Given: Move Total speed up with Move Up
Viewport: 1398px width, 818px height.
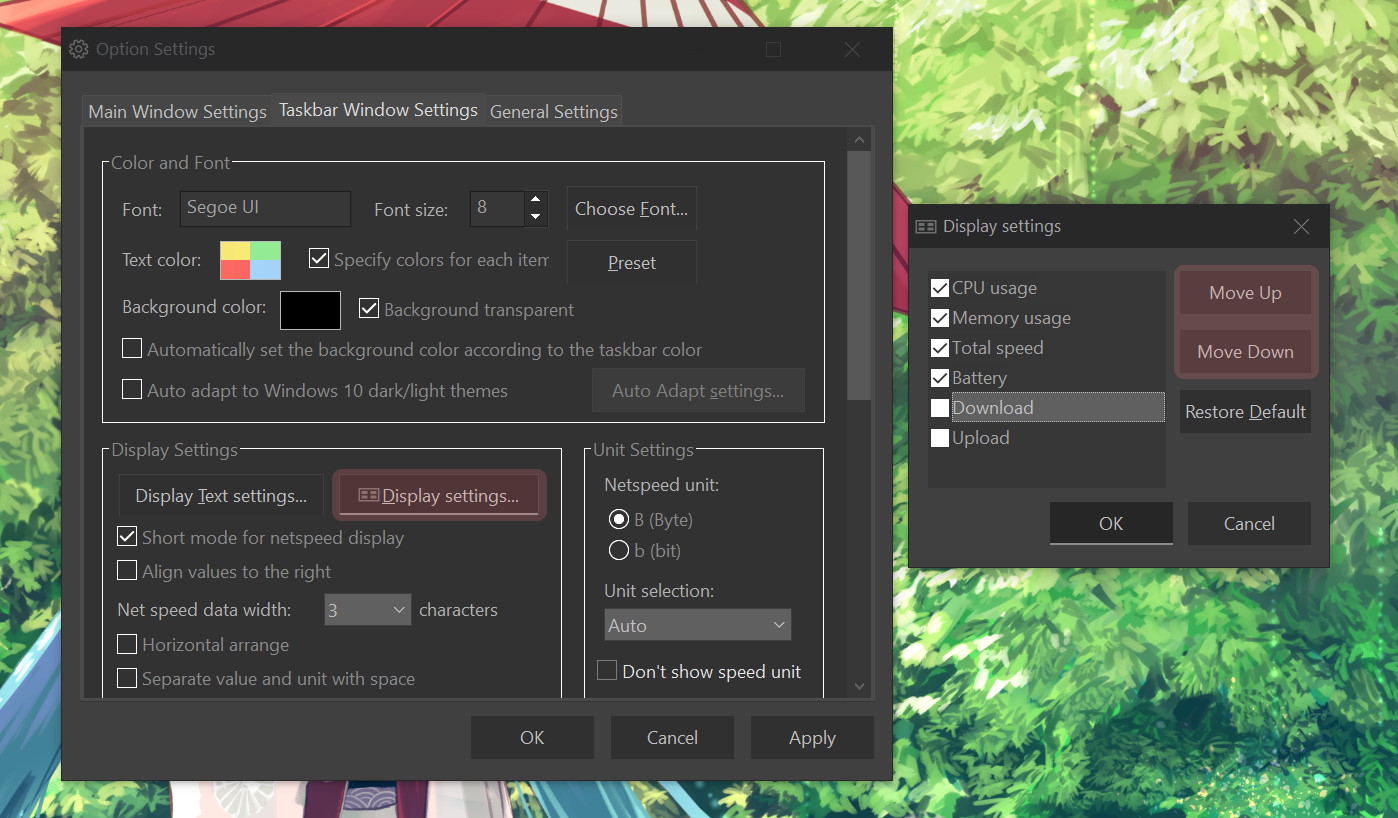Looking at the screenshot, I should (x=1244, y=292).
